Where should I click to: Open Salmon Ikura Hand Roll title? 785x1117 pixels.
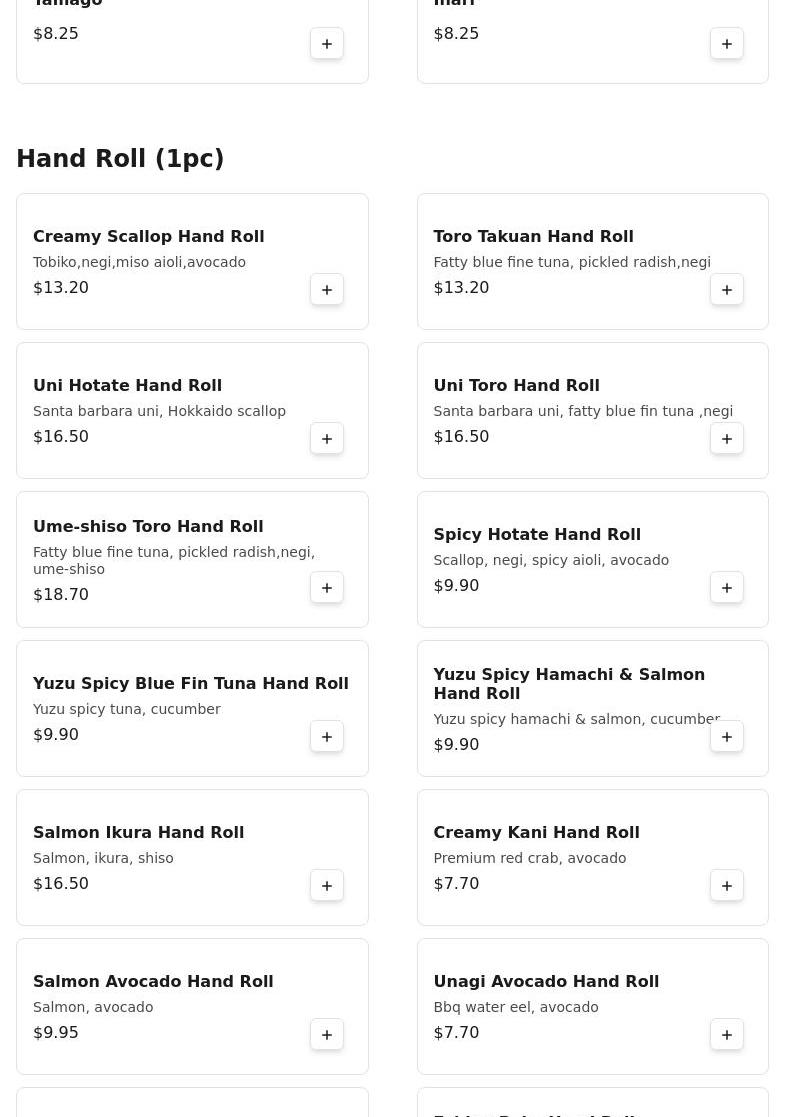point(138,833)
